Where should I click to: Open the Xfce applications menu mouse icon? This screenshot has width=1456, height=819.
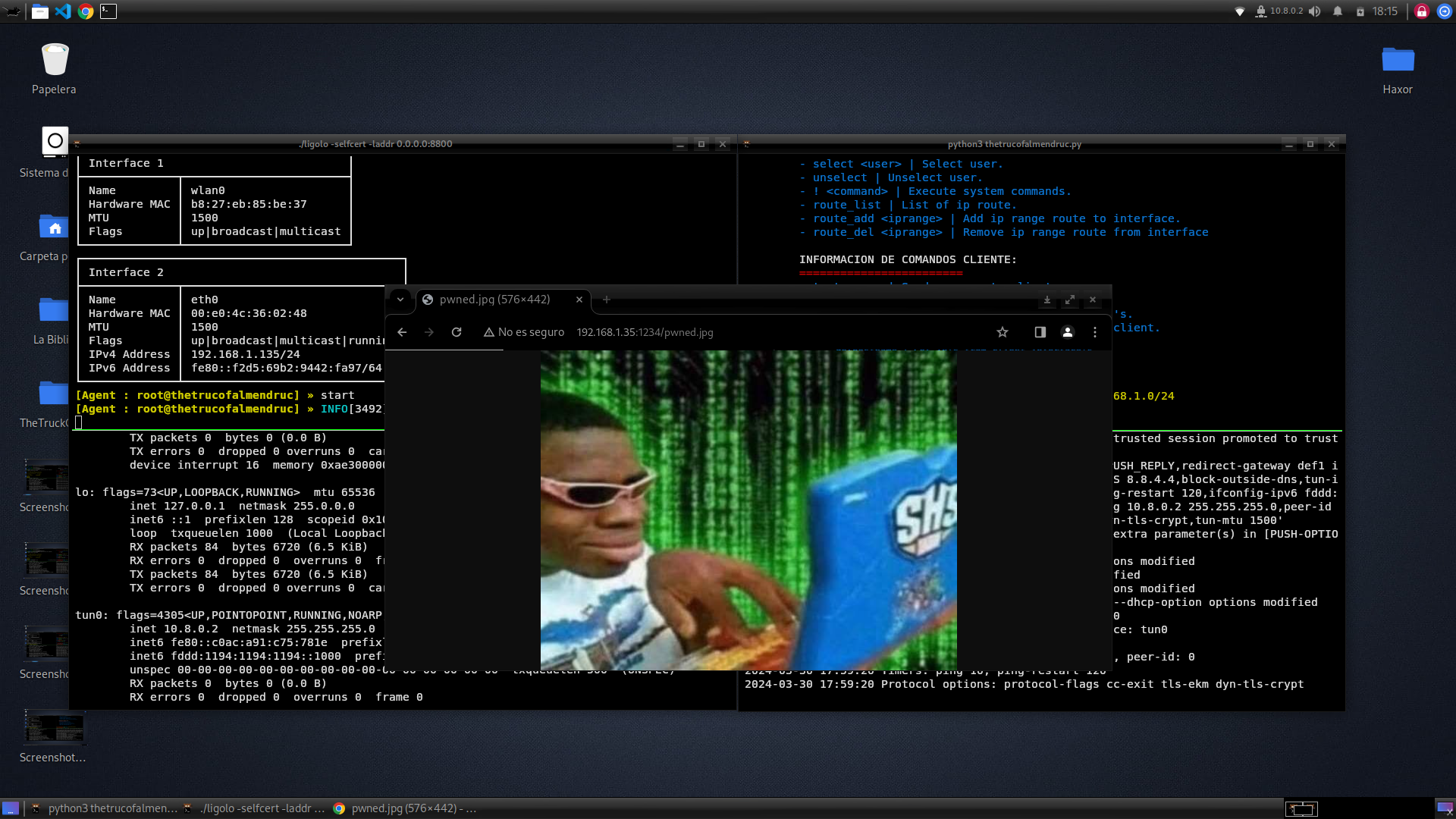pos(13,11)
